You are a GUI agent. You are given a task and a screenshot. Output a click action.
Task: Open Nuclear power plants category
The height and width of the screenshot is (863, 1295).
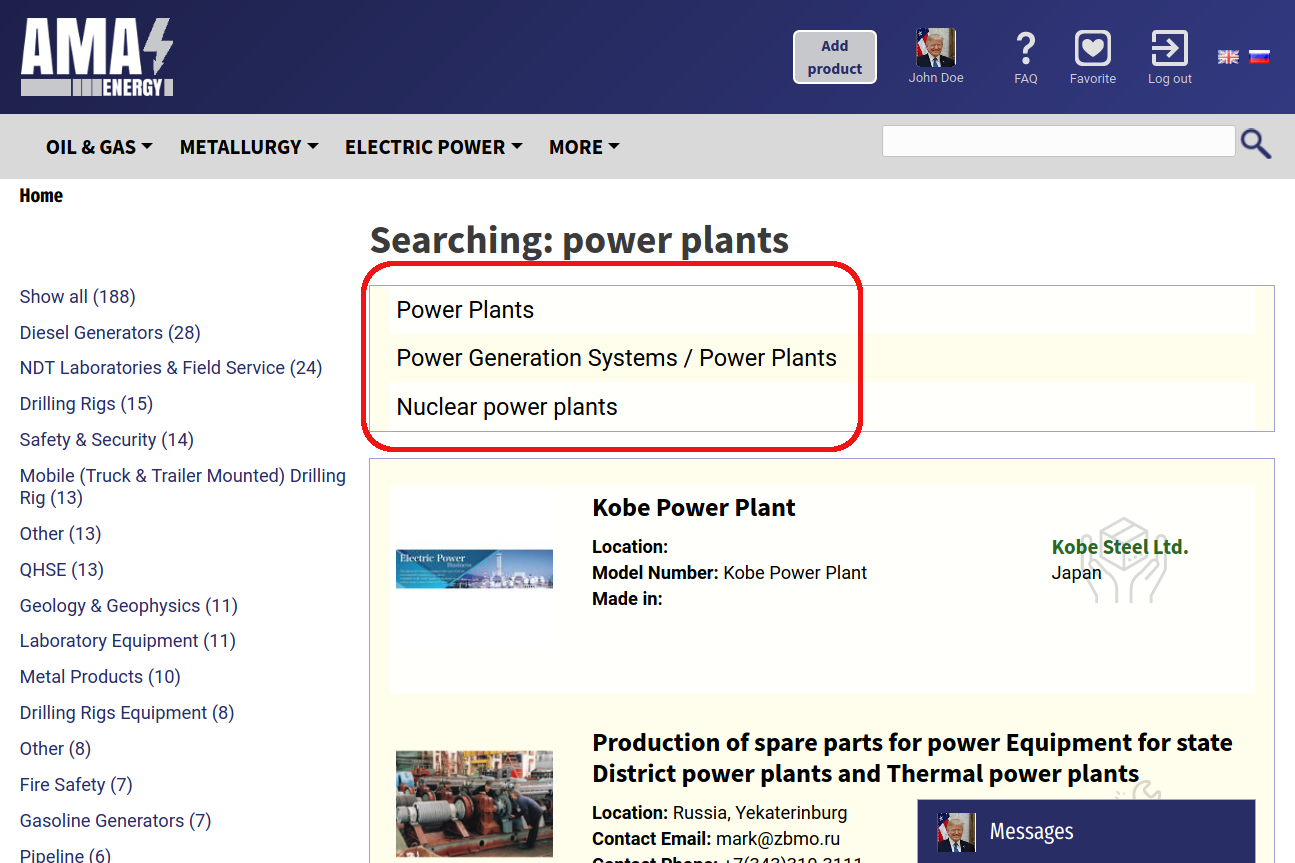(507, 407)
